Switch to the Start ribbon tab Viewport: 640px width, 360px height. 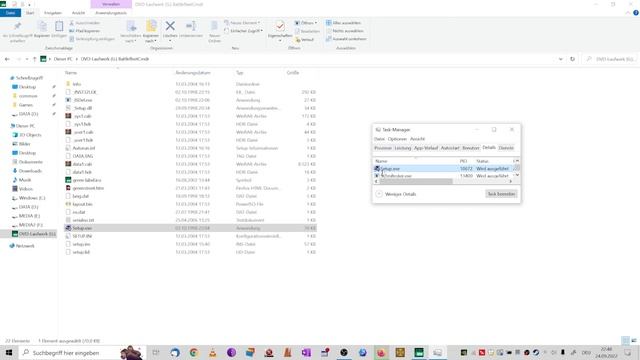30,13
